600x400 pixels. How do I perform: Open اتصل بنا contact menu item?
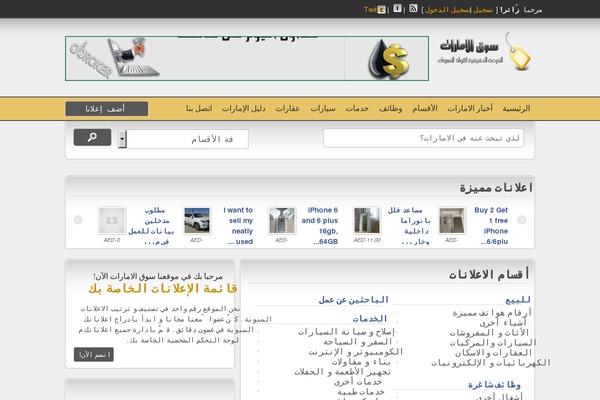[199, 109]
